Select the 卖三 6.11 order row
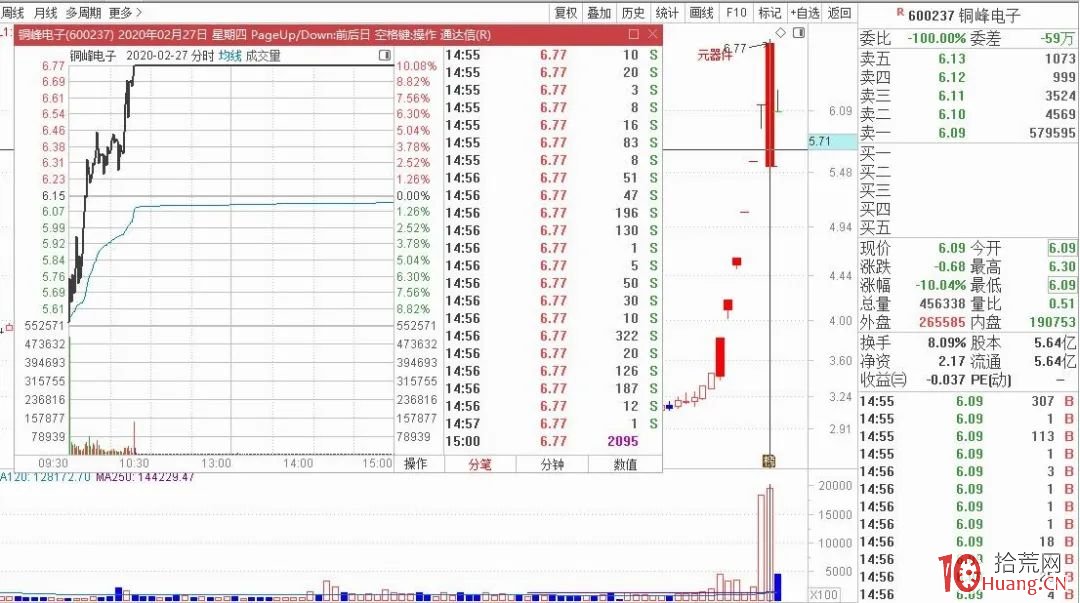Image resolution: width=1080 pixels, height=603 pixels. [968, 96]
